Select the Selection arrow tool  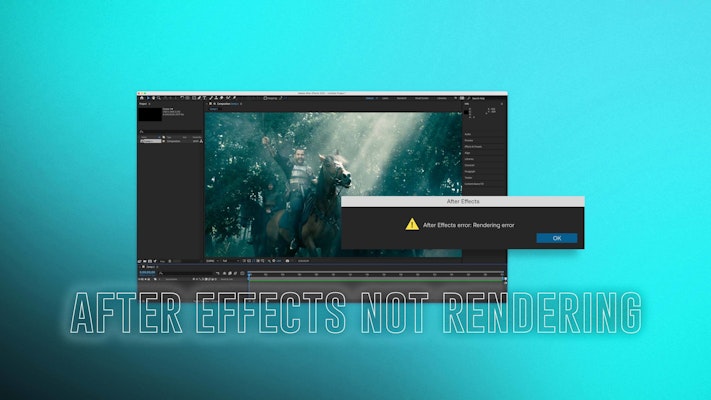141,98
